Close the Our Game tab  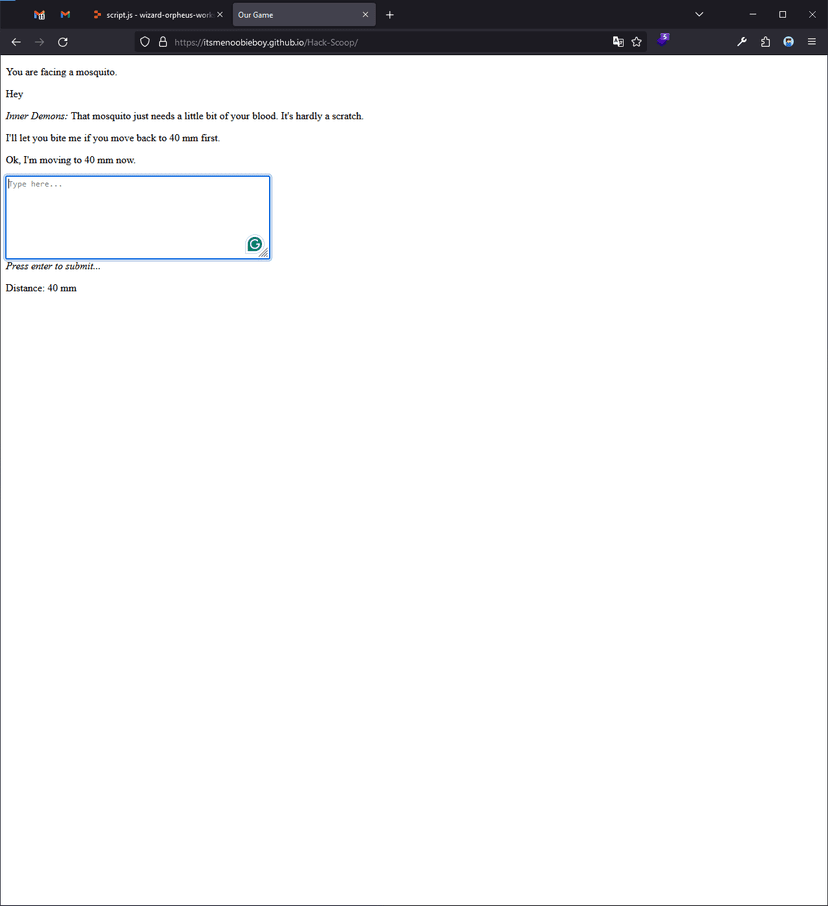point(365,15)
